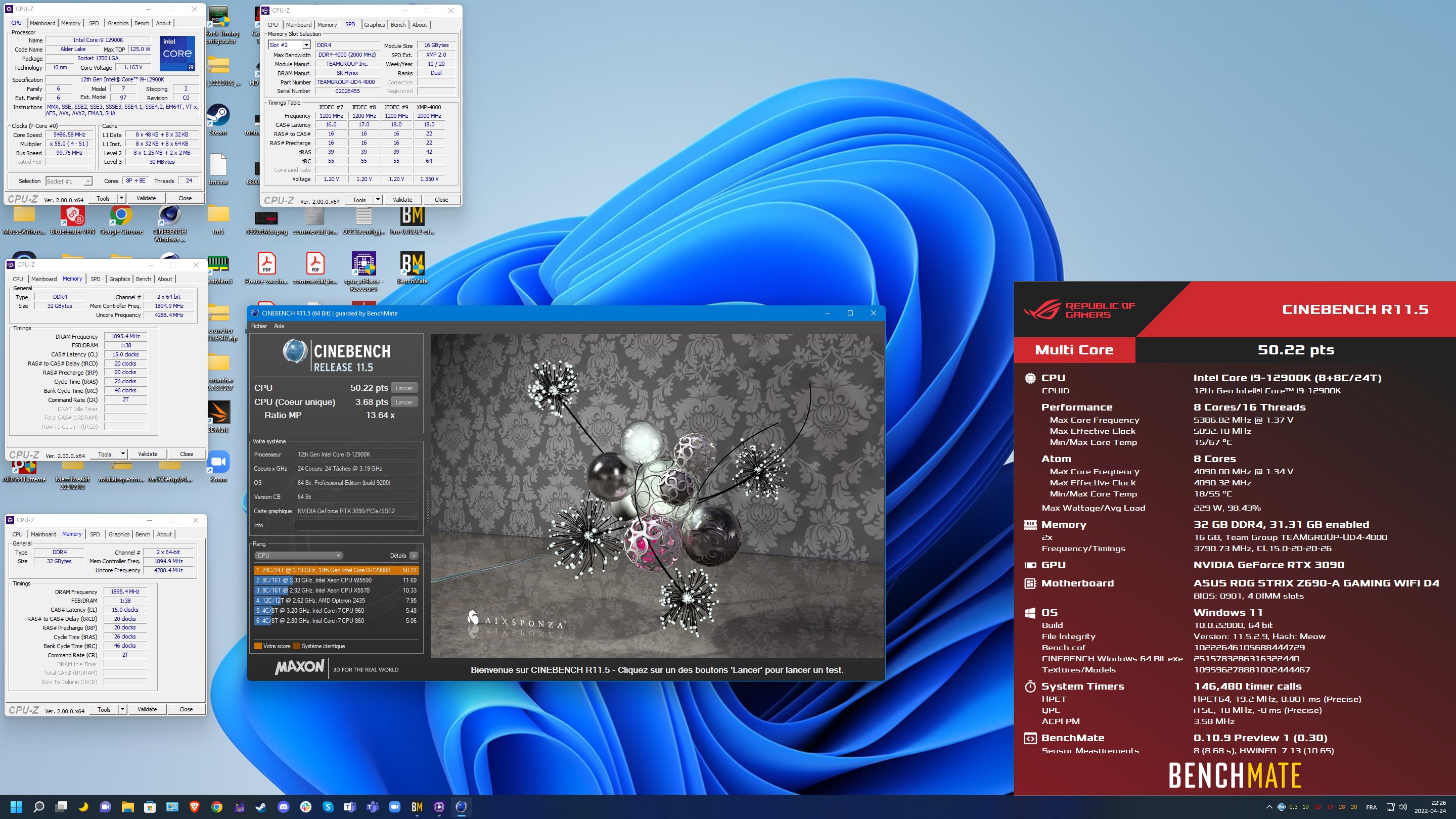Open Tools dropdown arrow in bottom Memory window
The height and width of the screenshot is (819, 1456).
pyautogui.click(x=122, y=709)
